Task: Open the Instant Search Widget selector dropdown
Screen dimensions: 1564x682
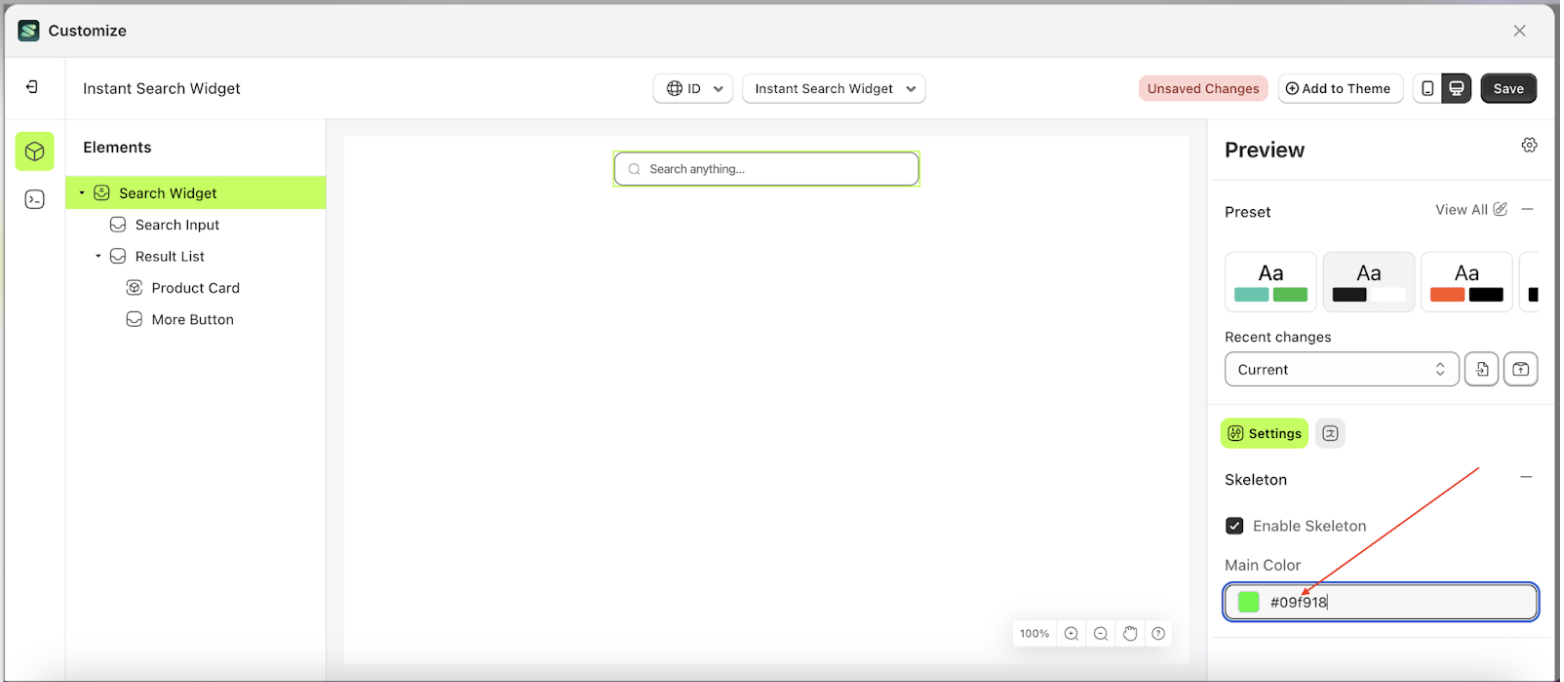Action: pyautogui.click(x=833, y=88)
